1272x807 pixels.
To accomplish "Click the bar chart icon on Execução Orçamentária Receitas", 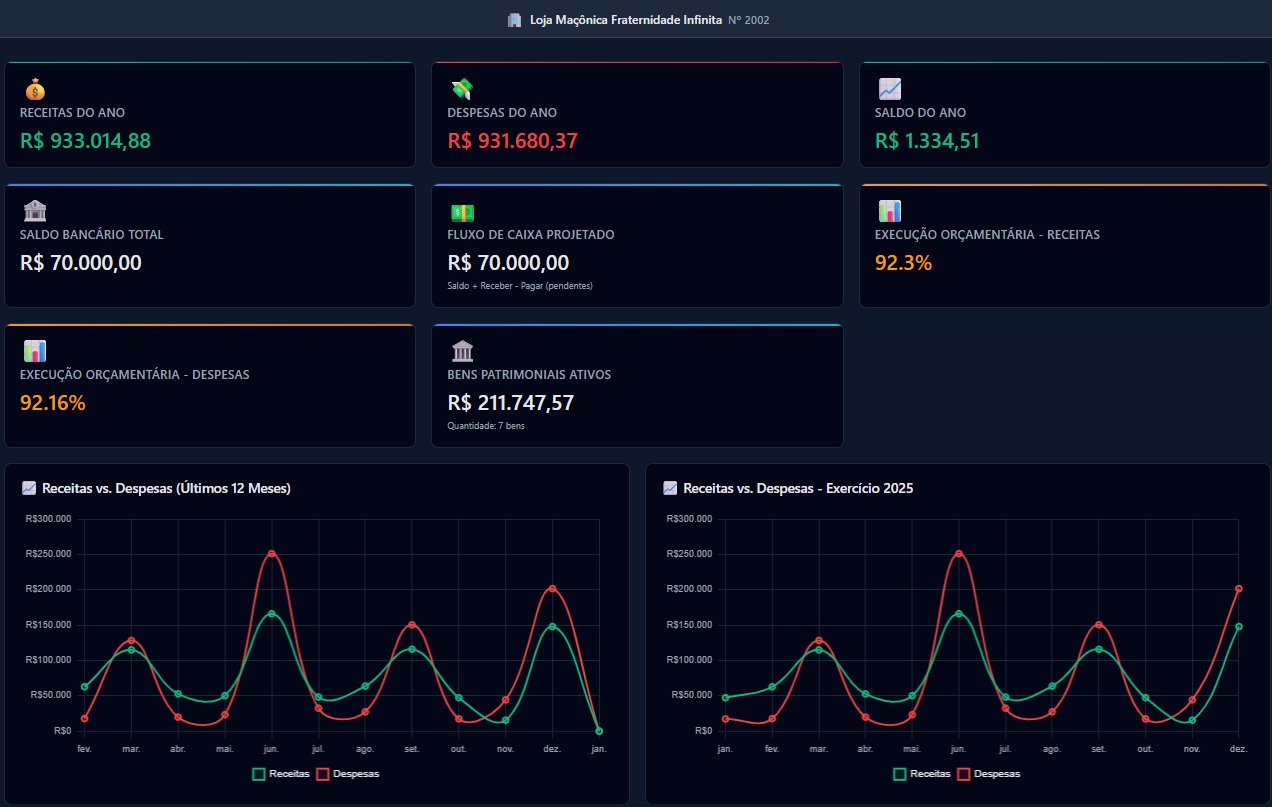I will point(890,210).
